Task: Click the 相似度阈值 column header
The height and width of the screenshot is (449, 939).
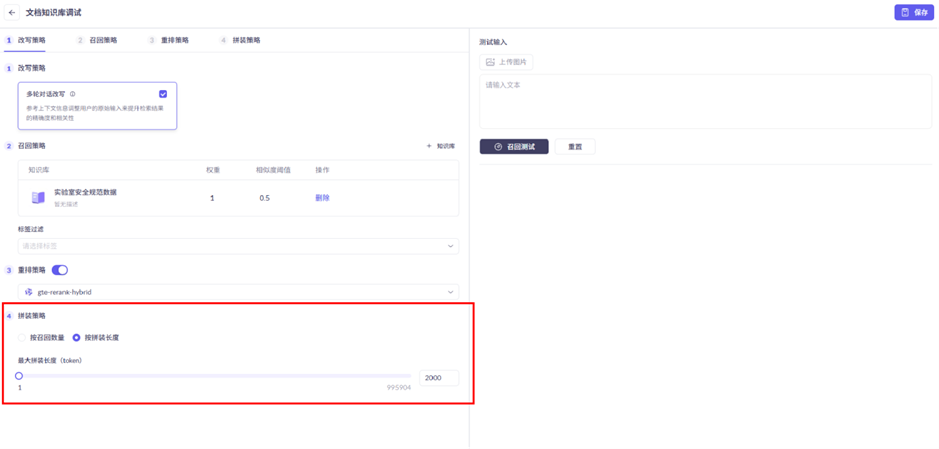Action: coord(272,170)
